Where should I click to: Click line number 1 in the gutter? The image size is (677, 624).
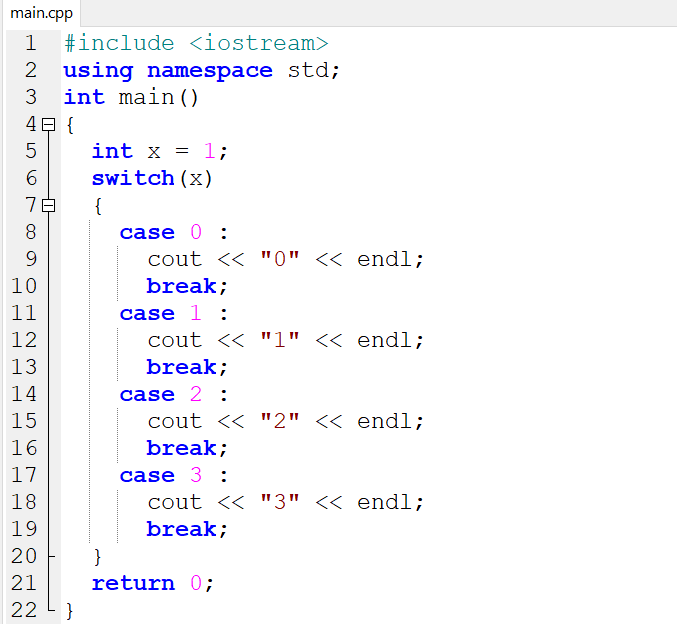[30, 43]
